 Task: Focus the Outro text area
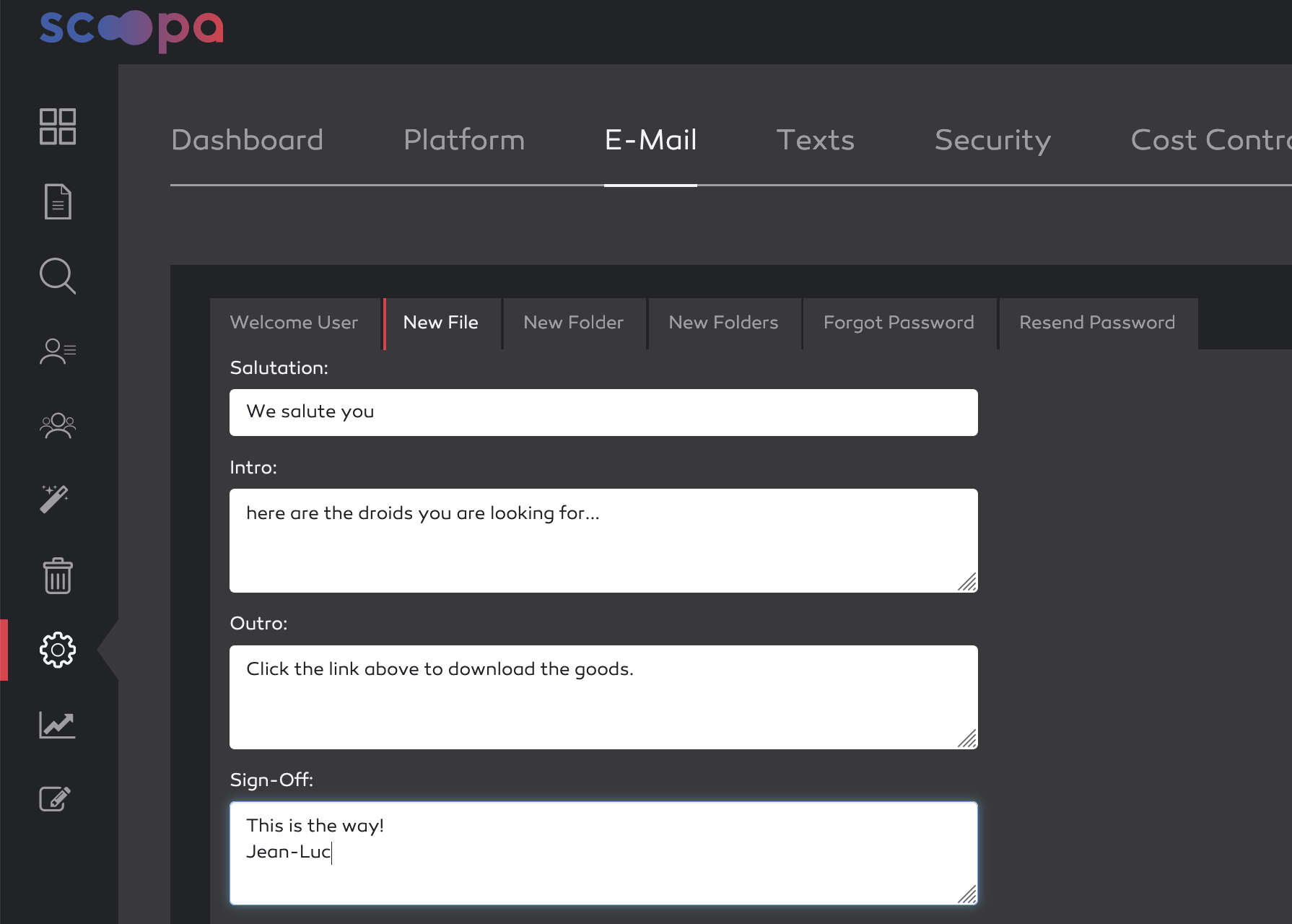(x=603, y=697)
